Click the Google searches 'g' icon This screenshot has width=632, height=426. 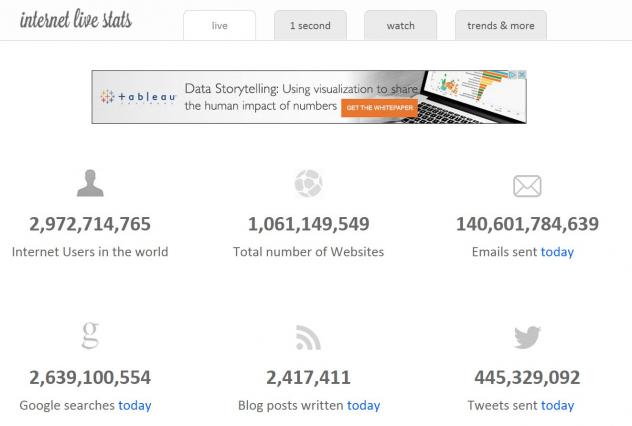(x=90, y=335)
